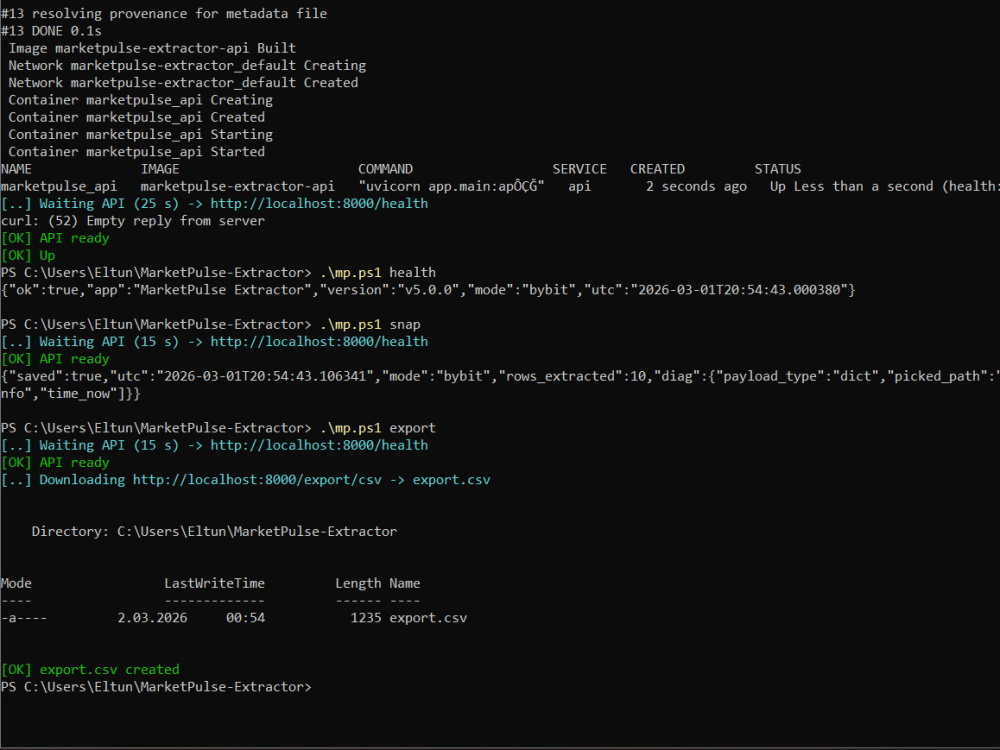Image resolution: width=1000 pixels, height=750 pixels.
Task: Click the 'marketpulse-extractor-api' image cell
Action: (x=237, y=186)
